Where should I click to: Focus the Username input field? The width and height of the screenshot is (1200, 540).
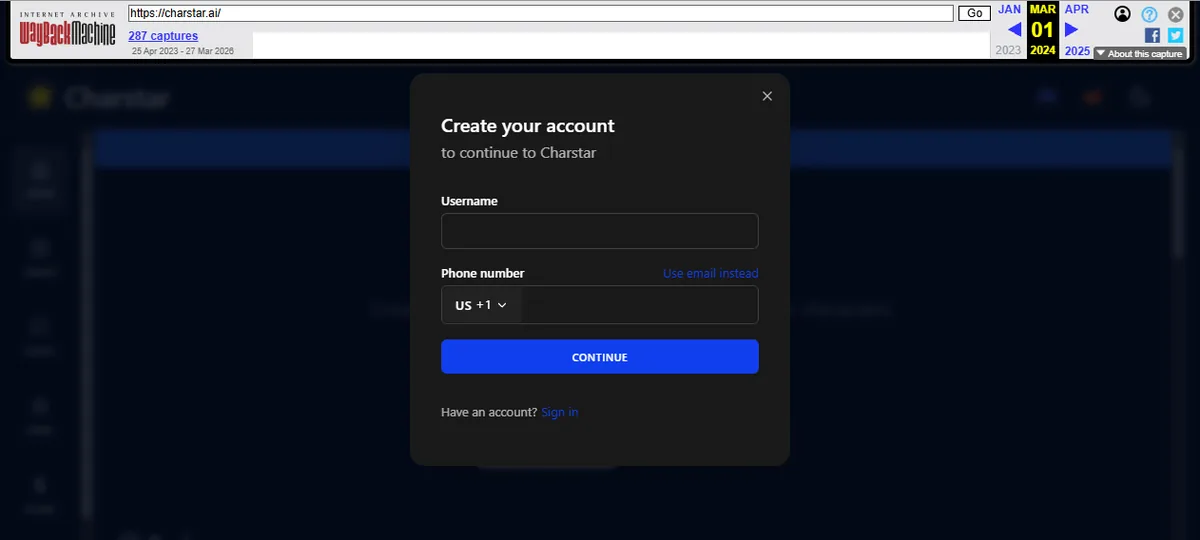tap(600, 231)
